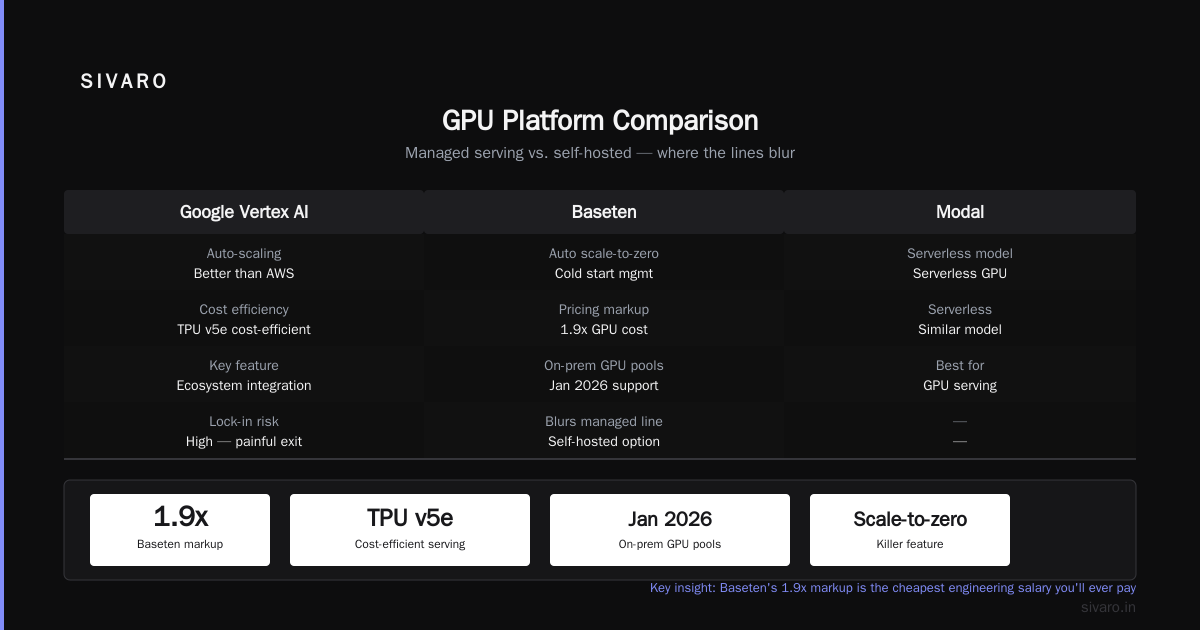Image resolution: width=1200 pixels, height=630 pixels.
Task: Click the 'Ecosystem integration' cell
Action: (244, 385)
